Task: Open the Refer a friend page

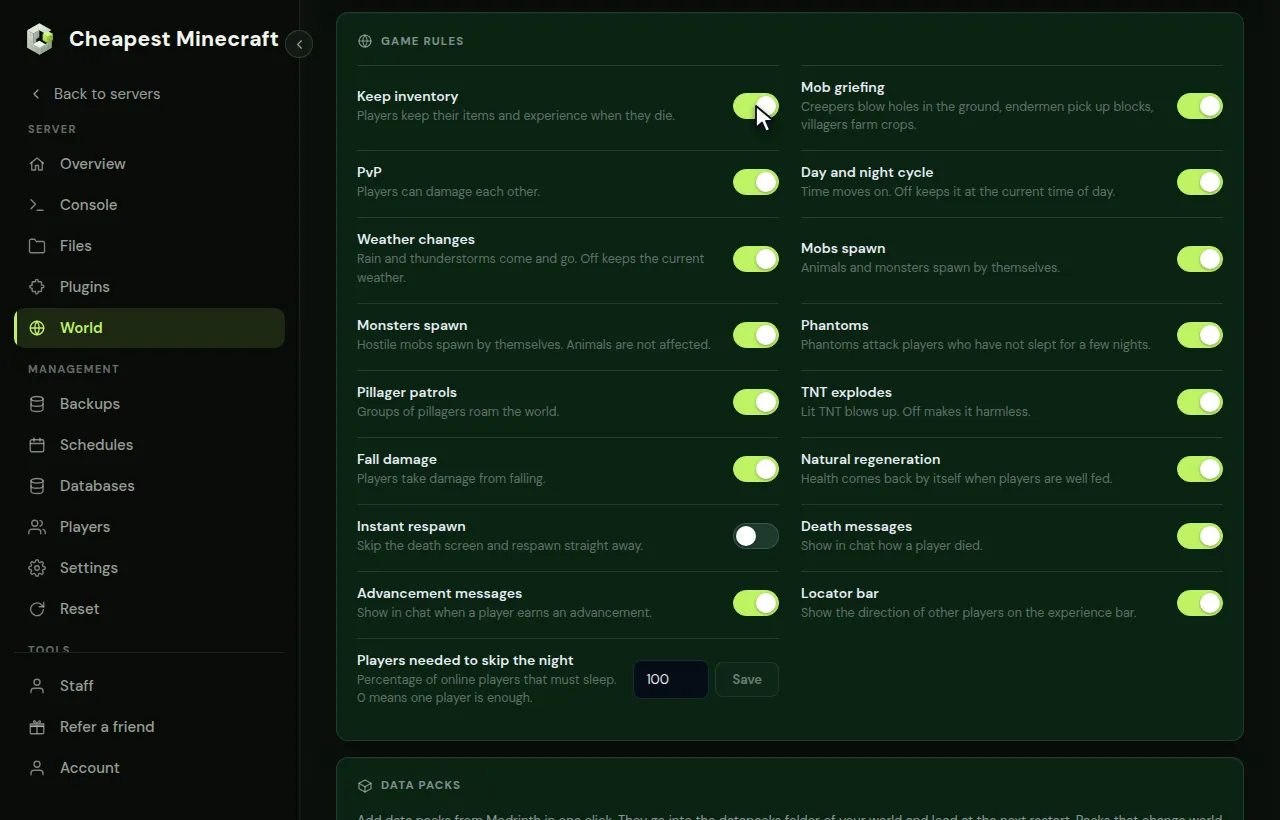Action: (149, 727)
